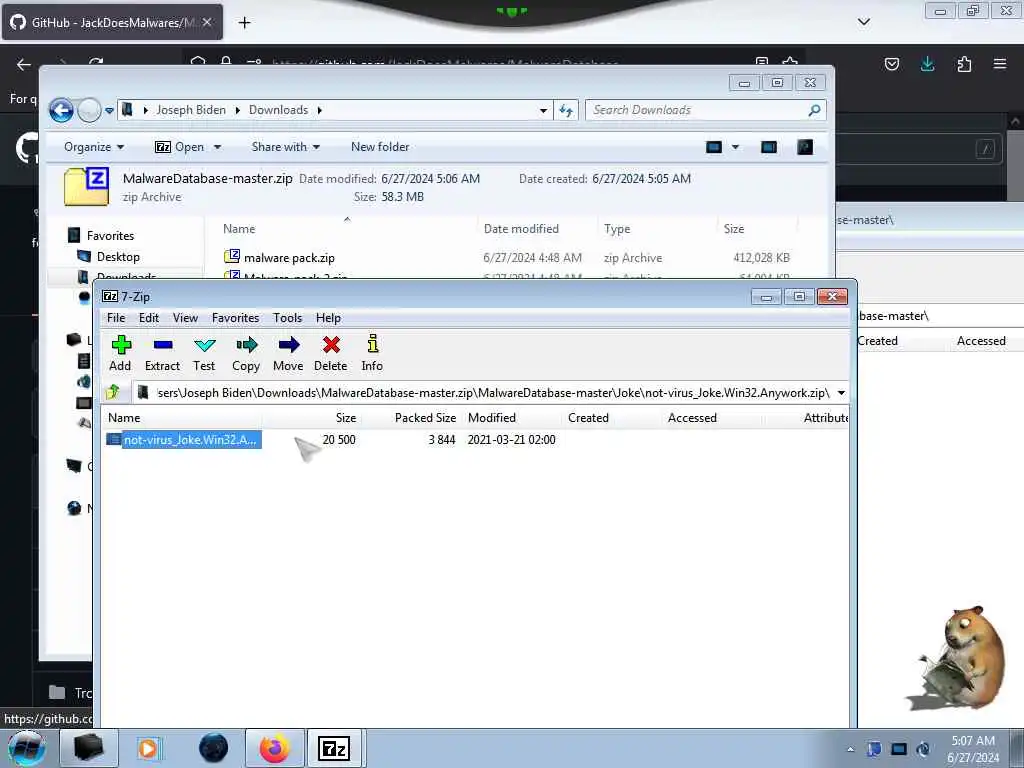Go up one folder level in 7-Zip

tap(113, 392)
